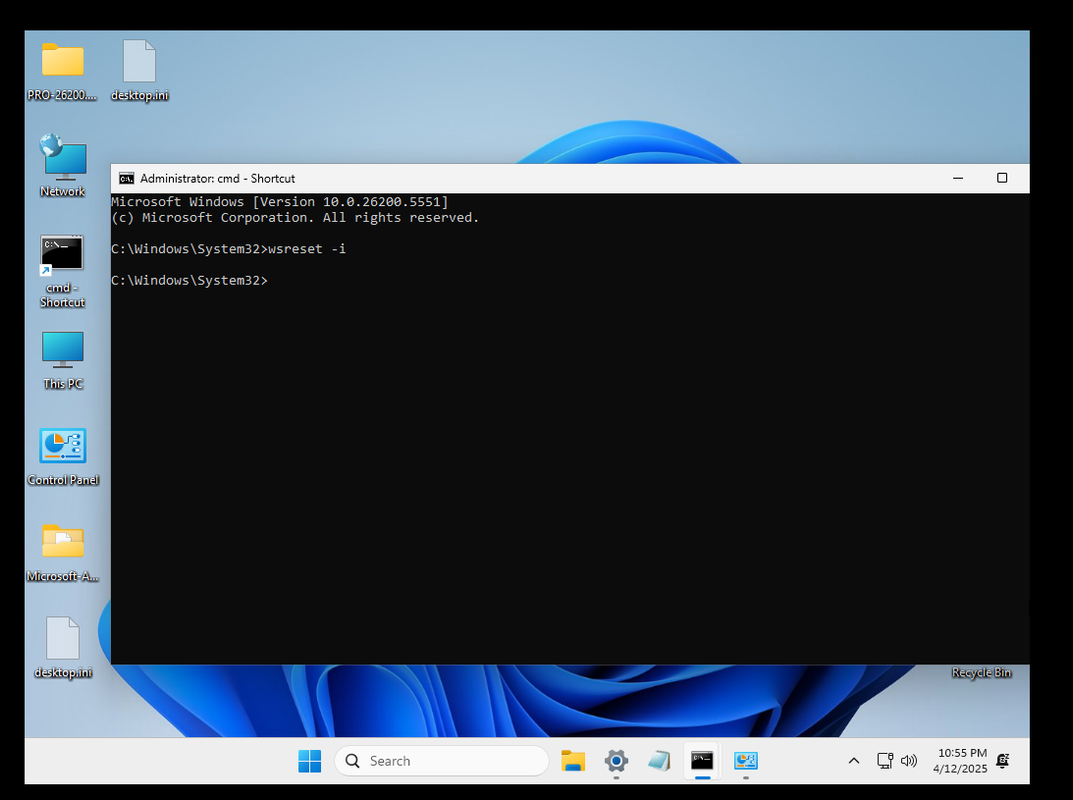Click the Command Prompt taskbar icon

[702, 761]
